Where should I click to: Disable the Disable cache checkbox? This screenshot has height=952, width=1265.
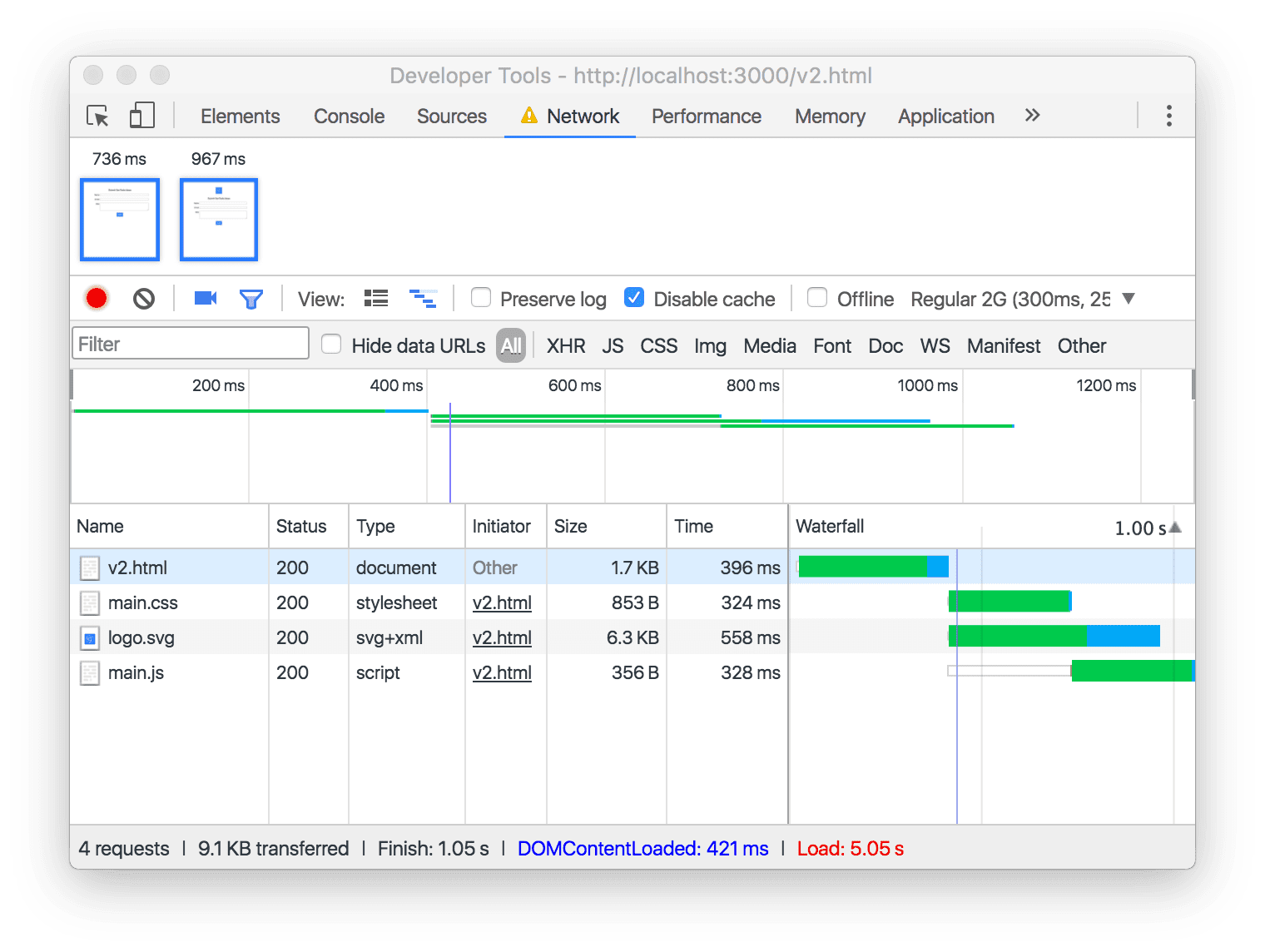pyautogui.click(x=634, y=298)
